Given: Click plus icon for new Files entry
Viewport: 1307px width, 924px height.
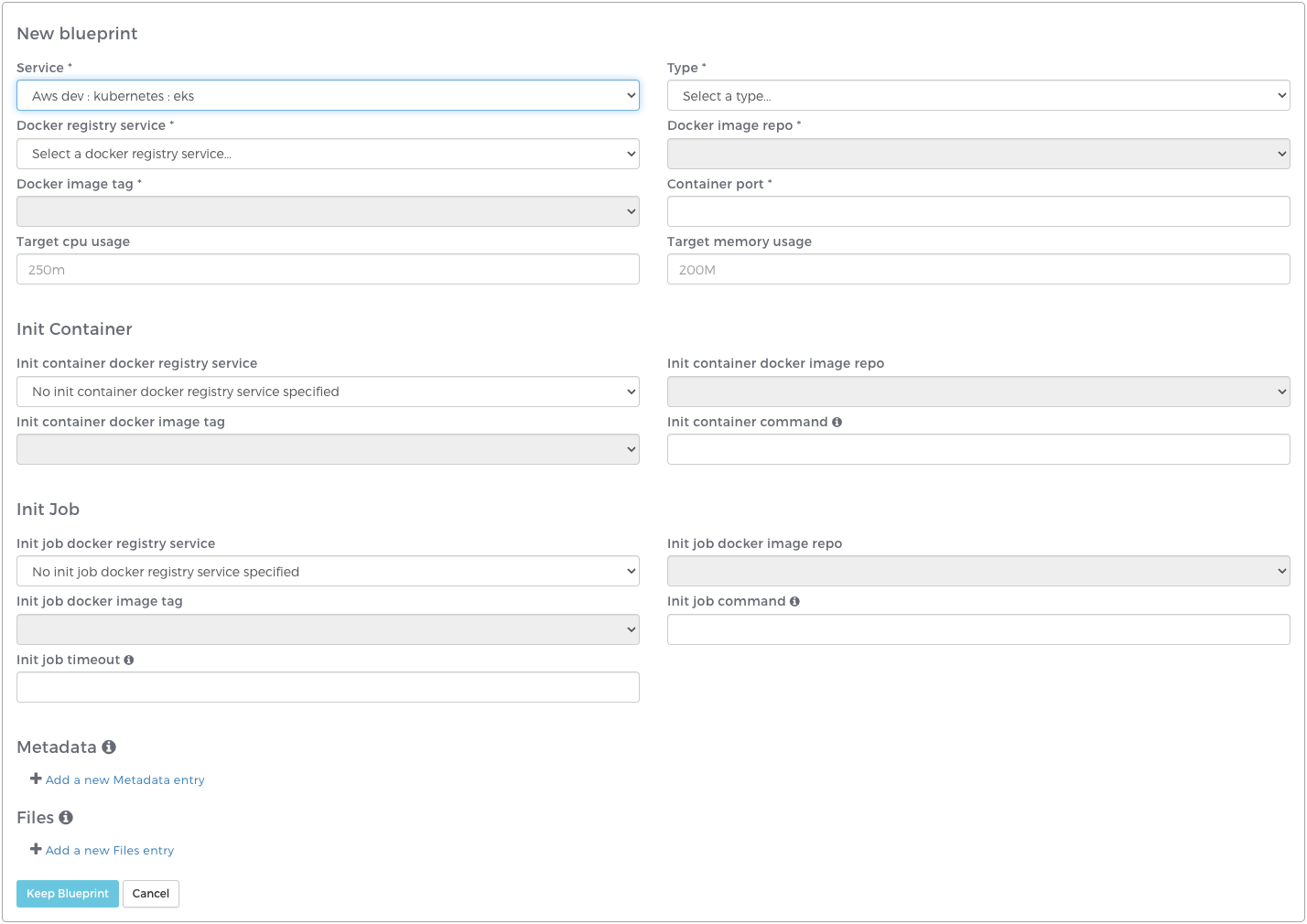Looking at the screenshot, I should tap(36, 849).
